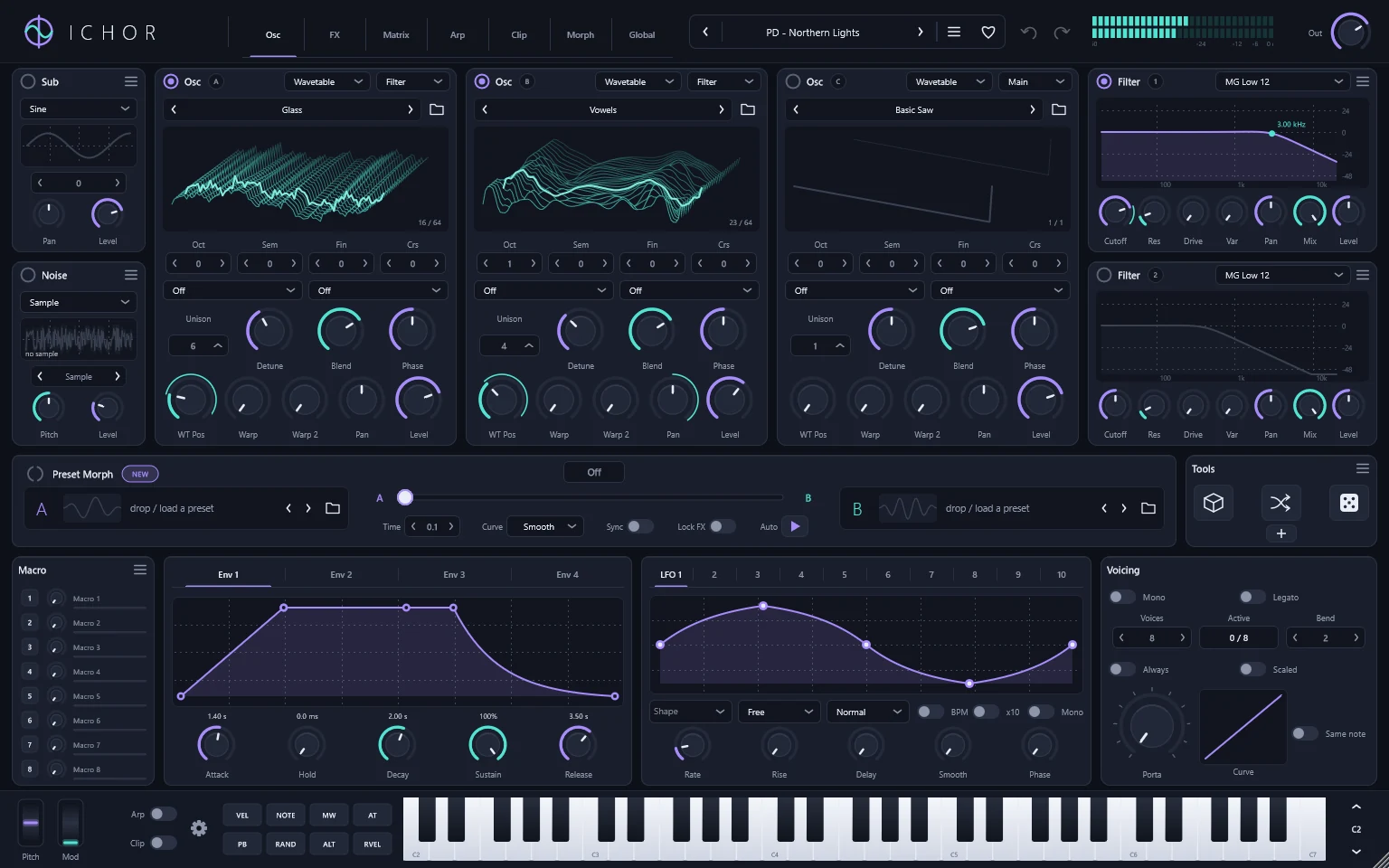
Task: Switch to the Matrix tab
Action: point(396,34)
